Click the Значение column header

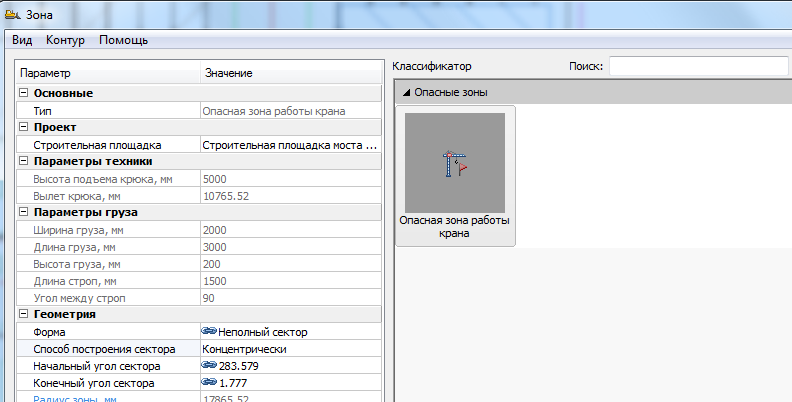point(291,73)
